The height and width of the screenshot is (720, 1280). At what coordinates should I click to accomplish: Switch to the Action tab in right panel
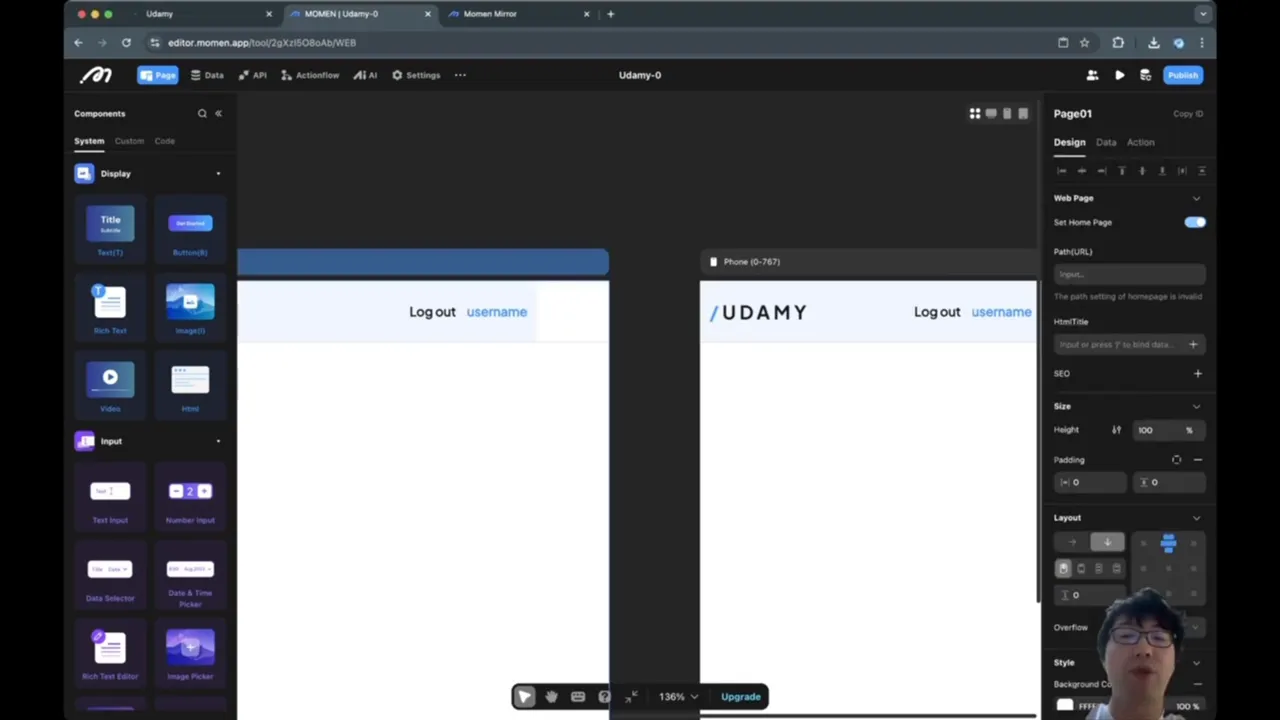[x=1140, y=142]
